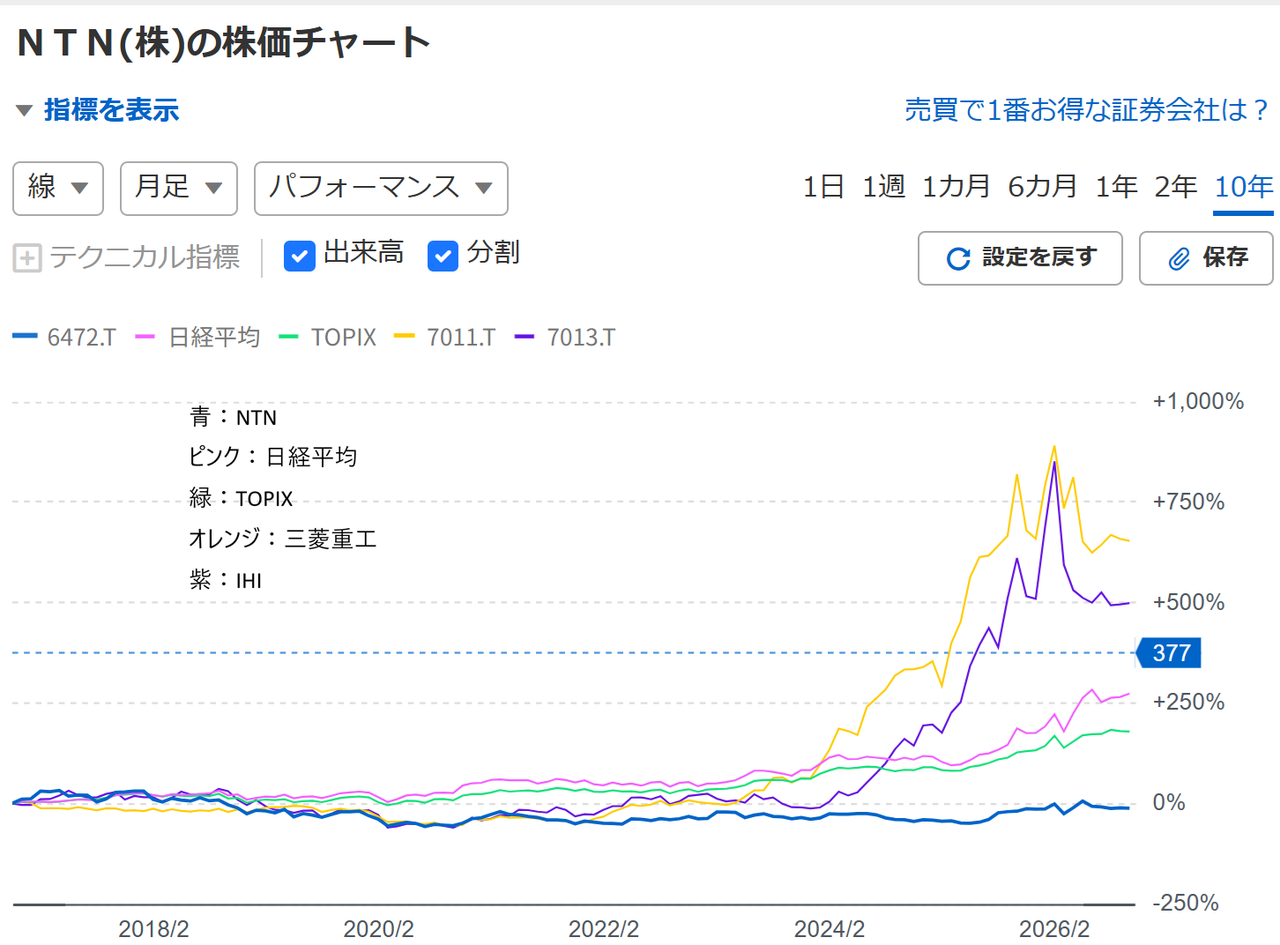
Task: Click the 377 price marker label
Action: pyautogui.click(x=1169, y=653)
